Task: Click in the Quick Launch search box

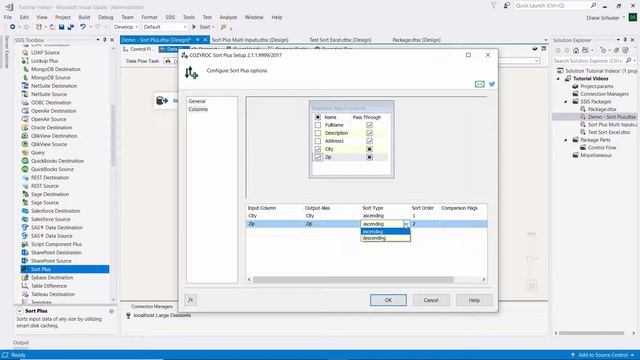Action: (x=552, y=6)
